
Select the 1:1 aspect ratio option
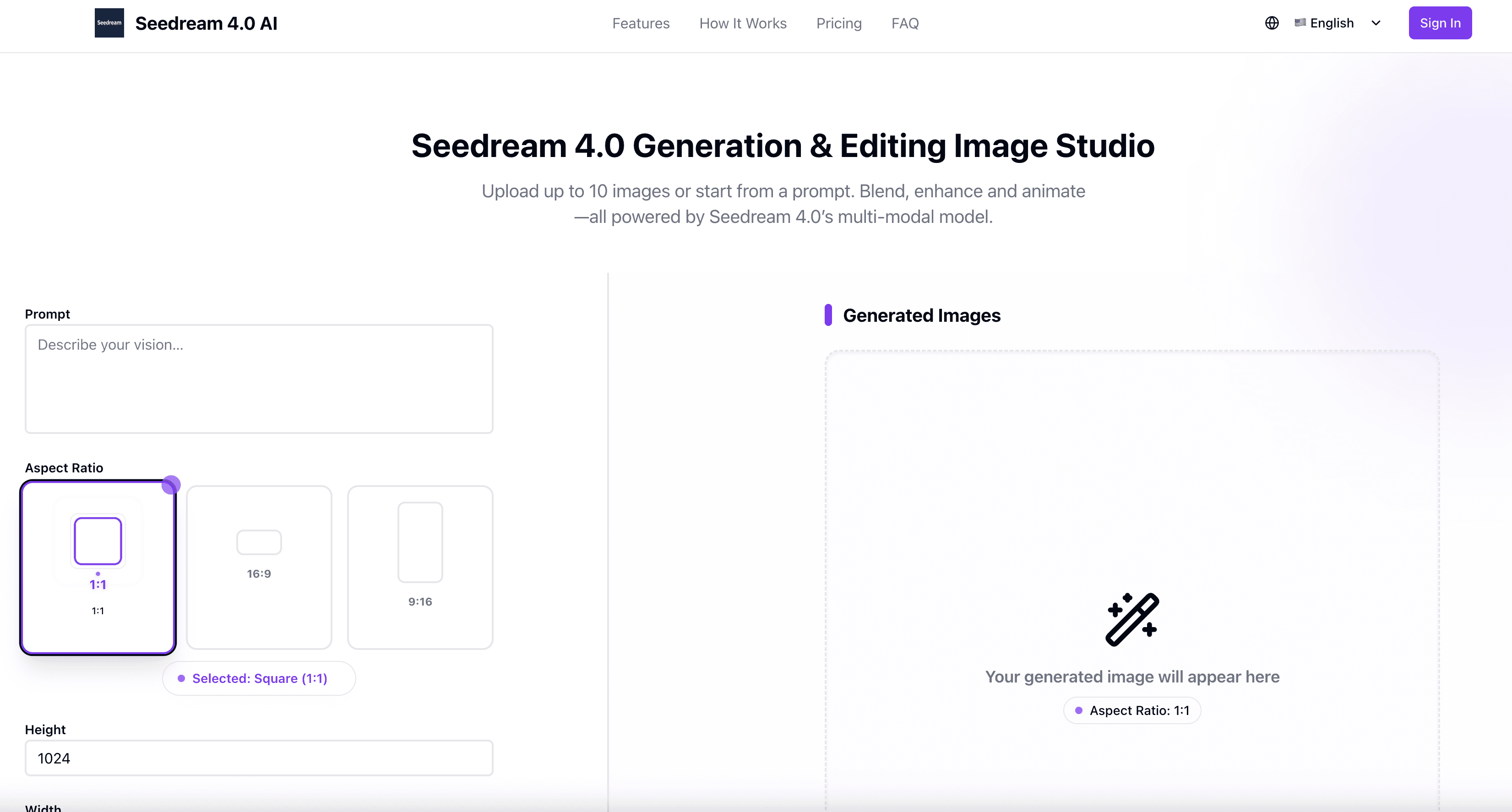[98, 610]
